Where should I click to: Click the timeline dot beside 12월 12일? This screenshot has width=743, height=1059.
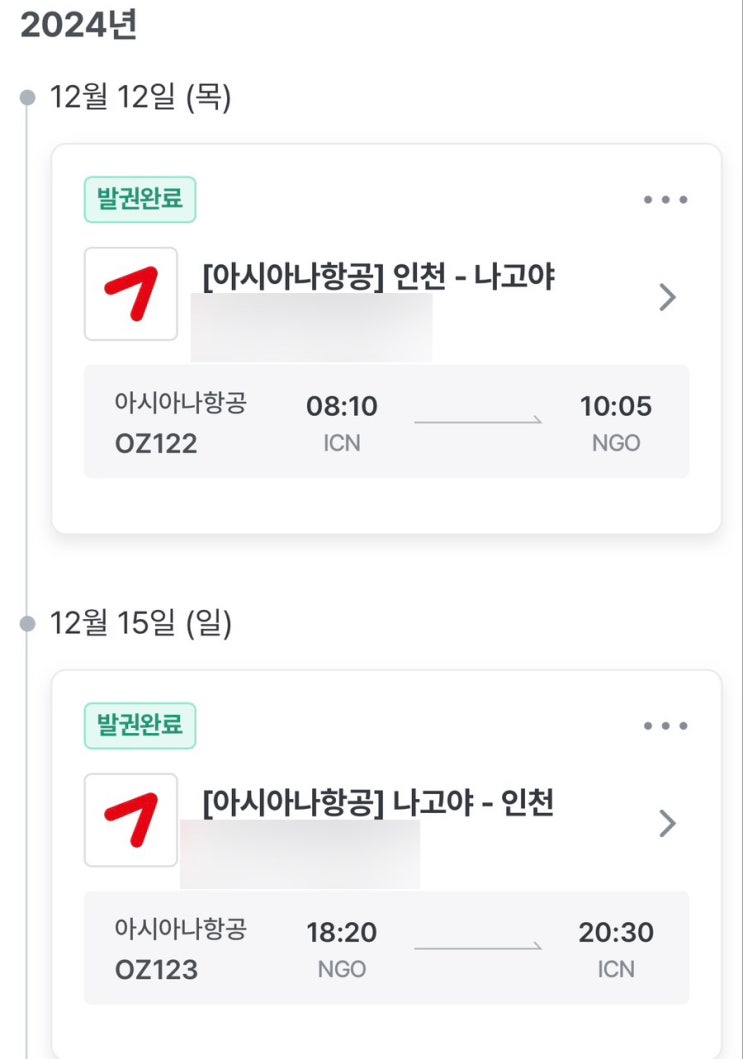(28, 98)
